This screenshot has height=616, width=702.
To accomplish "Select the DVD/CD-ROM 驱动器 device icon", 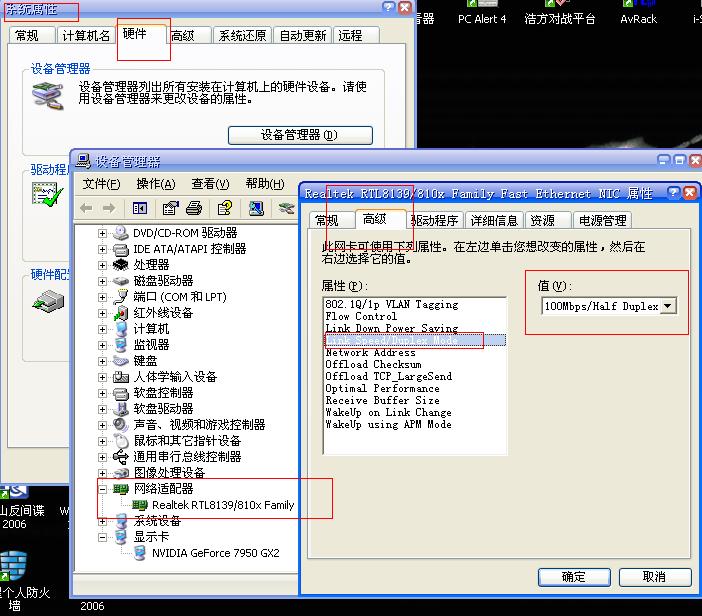I will click(x=120, y=233).
